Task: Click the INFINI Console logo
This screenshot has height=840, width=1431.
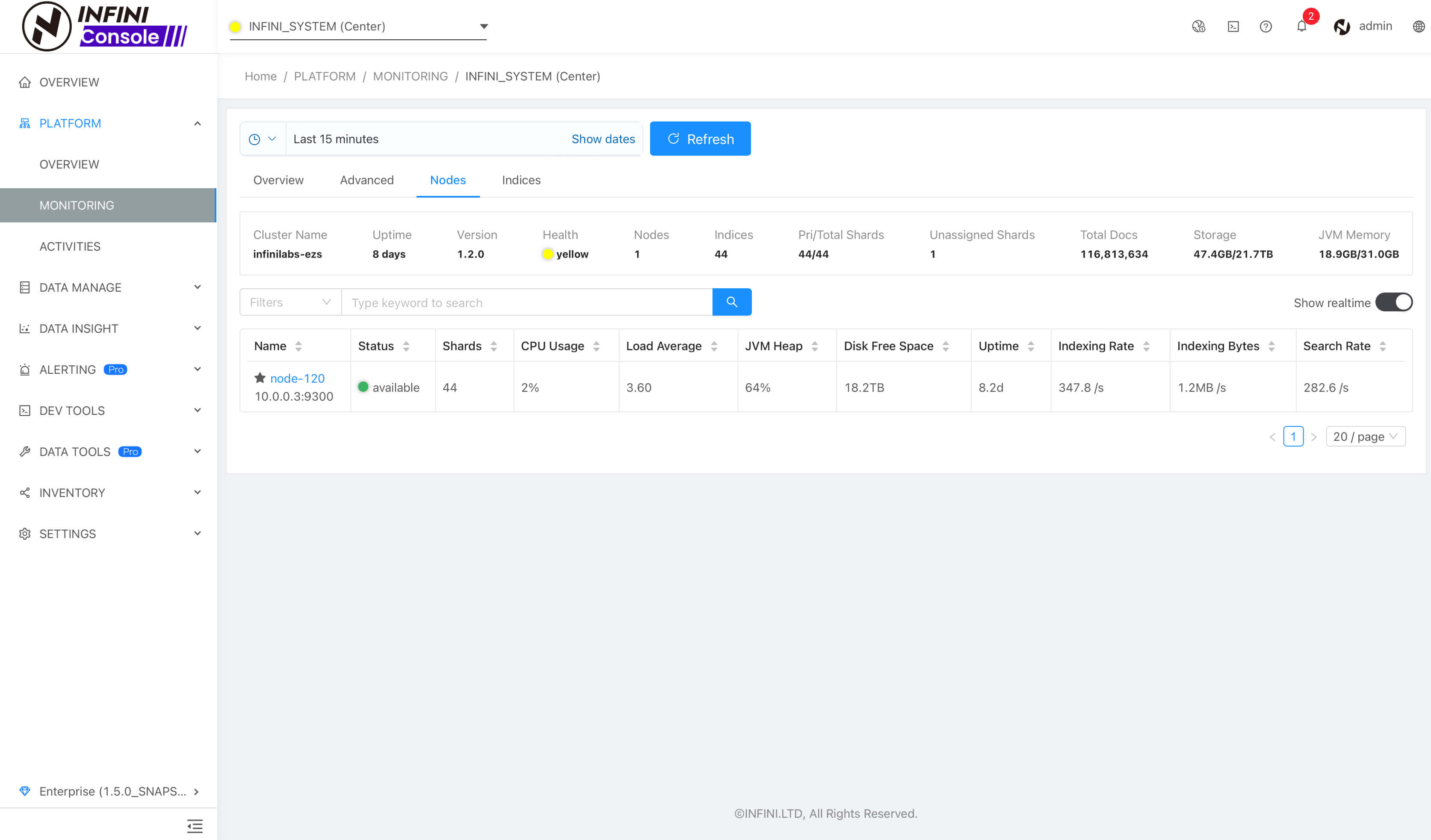Action: click(105, 26)
